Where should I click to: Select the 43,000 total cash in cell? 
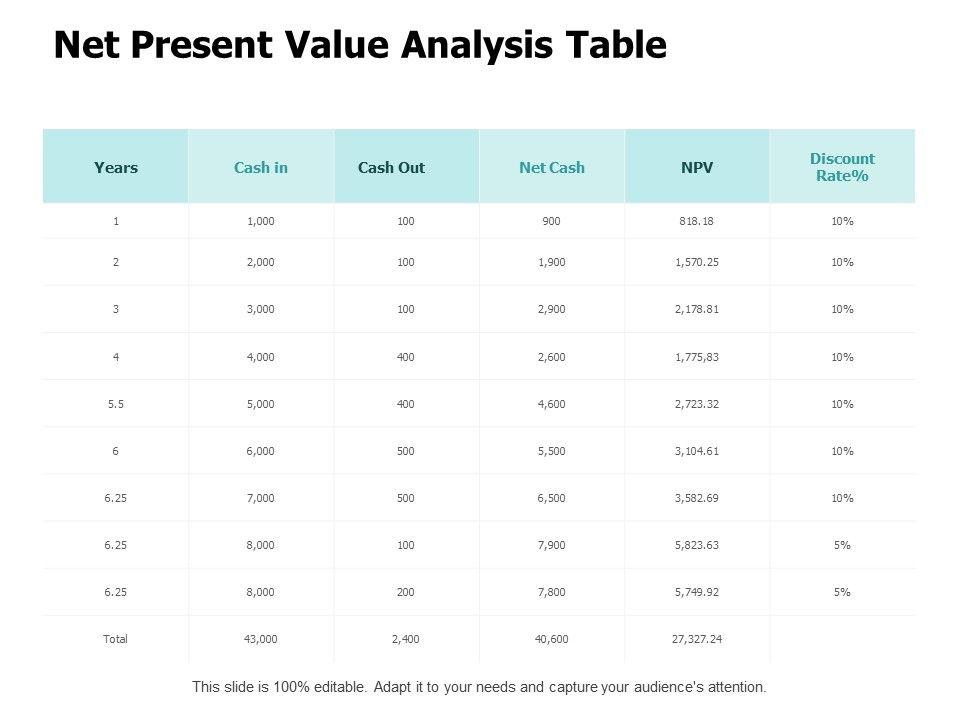(x=261, y=638)
